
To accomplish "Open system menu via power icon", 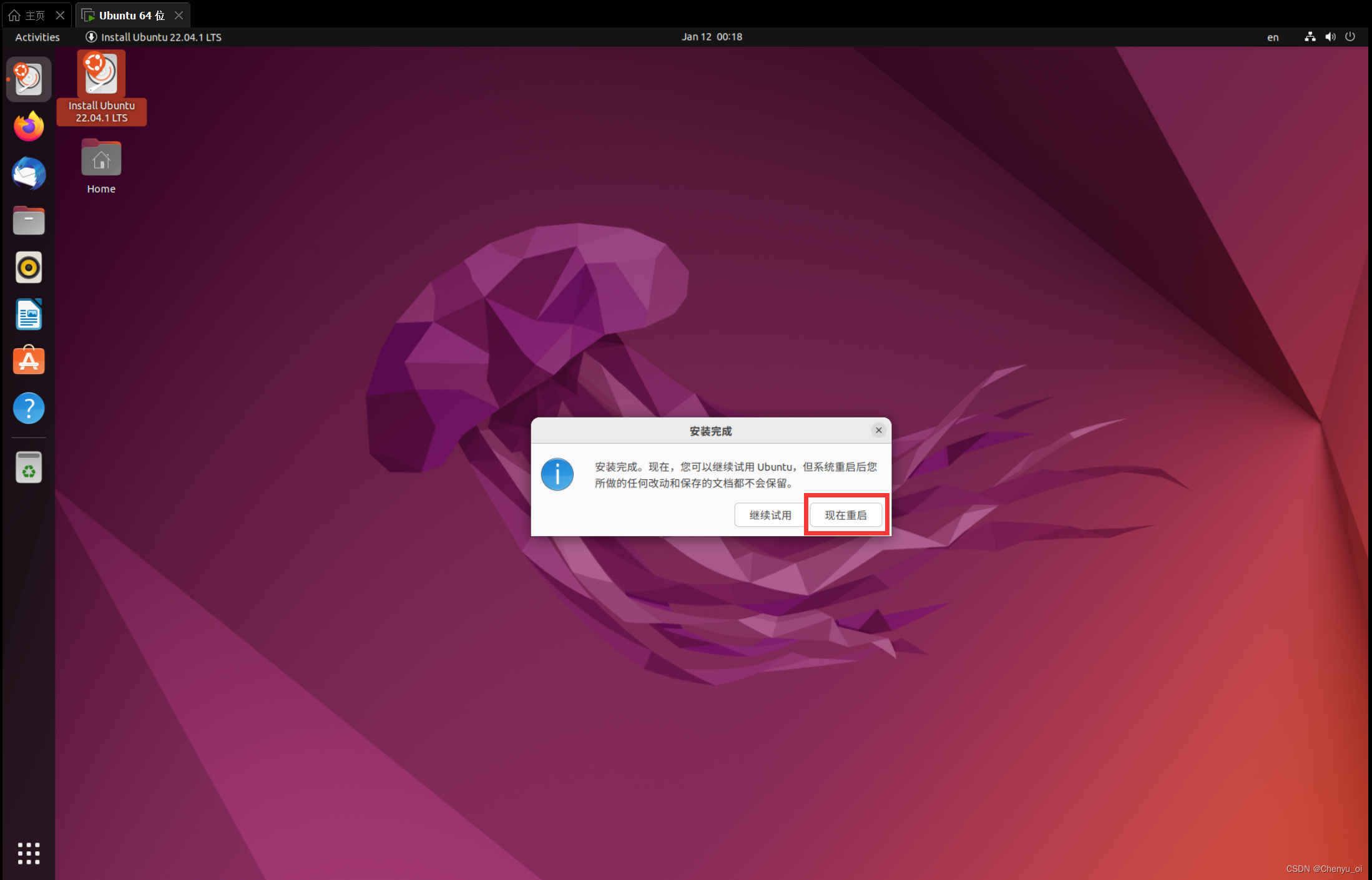I will click(x=1350, y=37).
